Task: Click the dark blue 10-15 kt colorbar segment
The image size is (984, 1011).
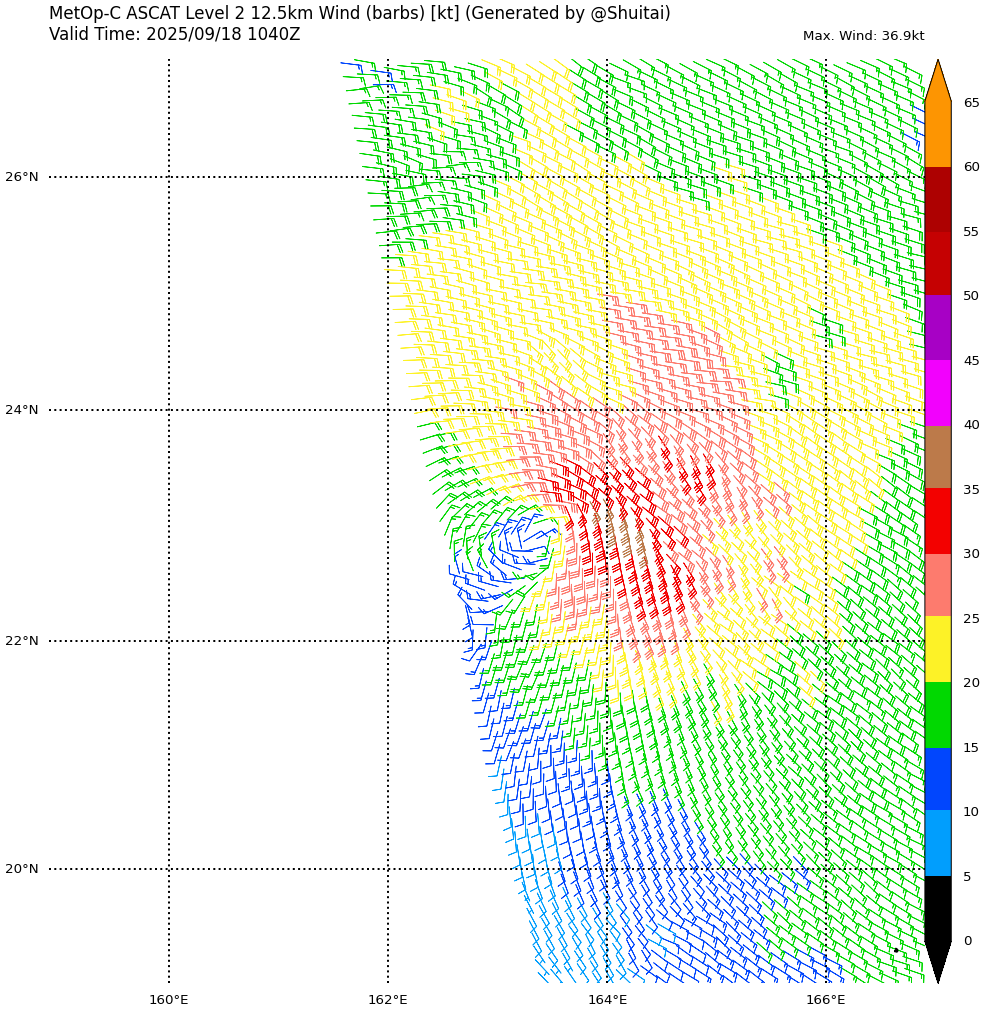Action: tap(938, 779)
